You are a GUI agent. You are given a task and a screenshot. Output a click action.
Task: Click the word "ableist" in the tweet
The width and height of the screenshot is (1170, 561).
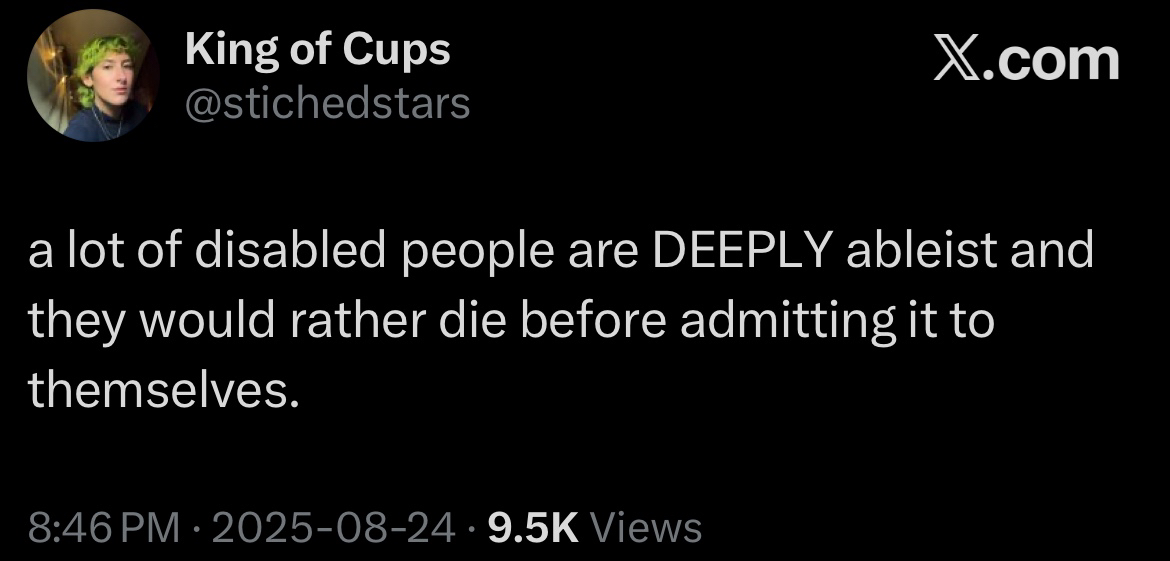(x=923, y=252)
